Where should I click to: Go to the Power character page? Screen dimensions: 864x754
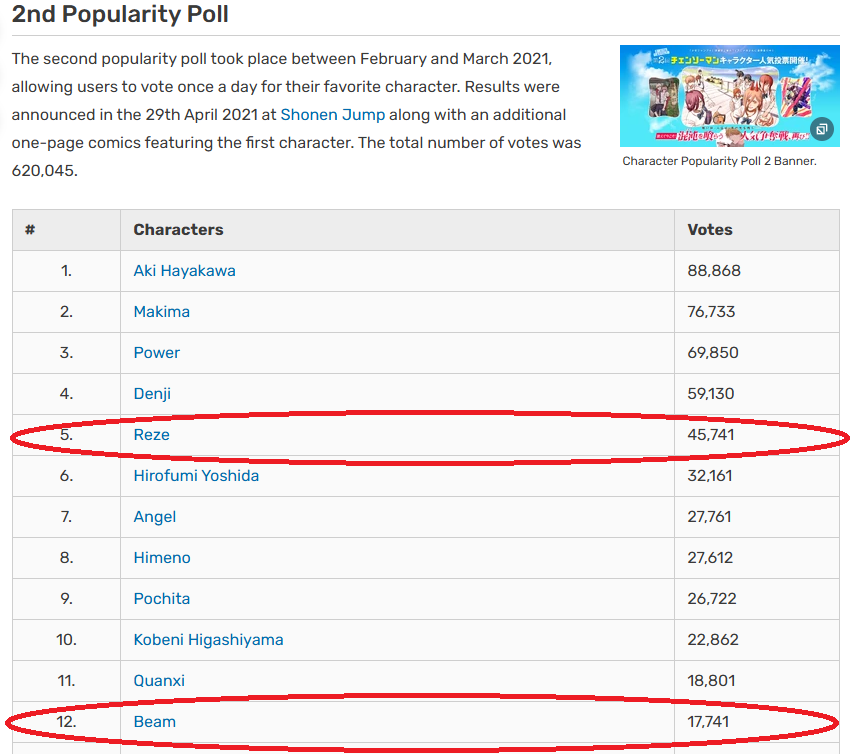point(157,353)
